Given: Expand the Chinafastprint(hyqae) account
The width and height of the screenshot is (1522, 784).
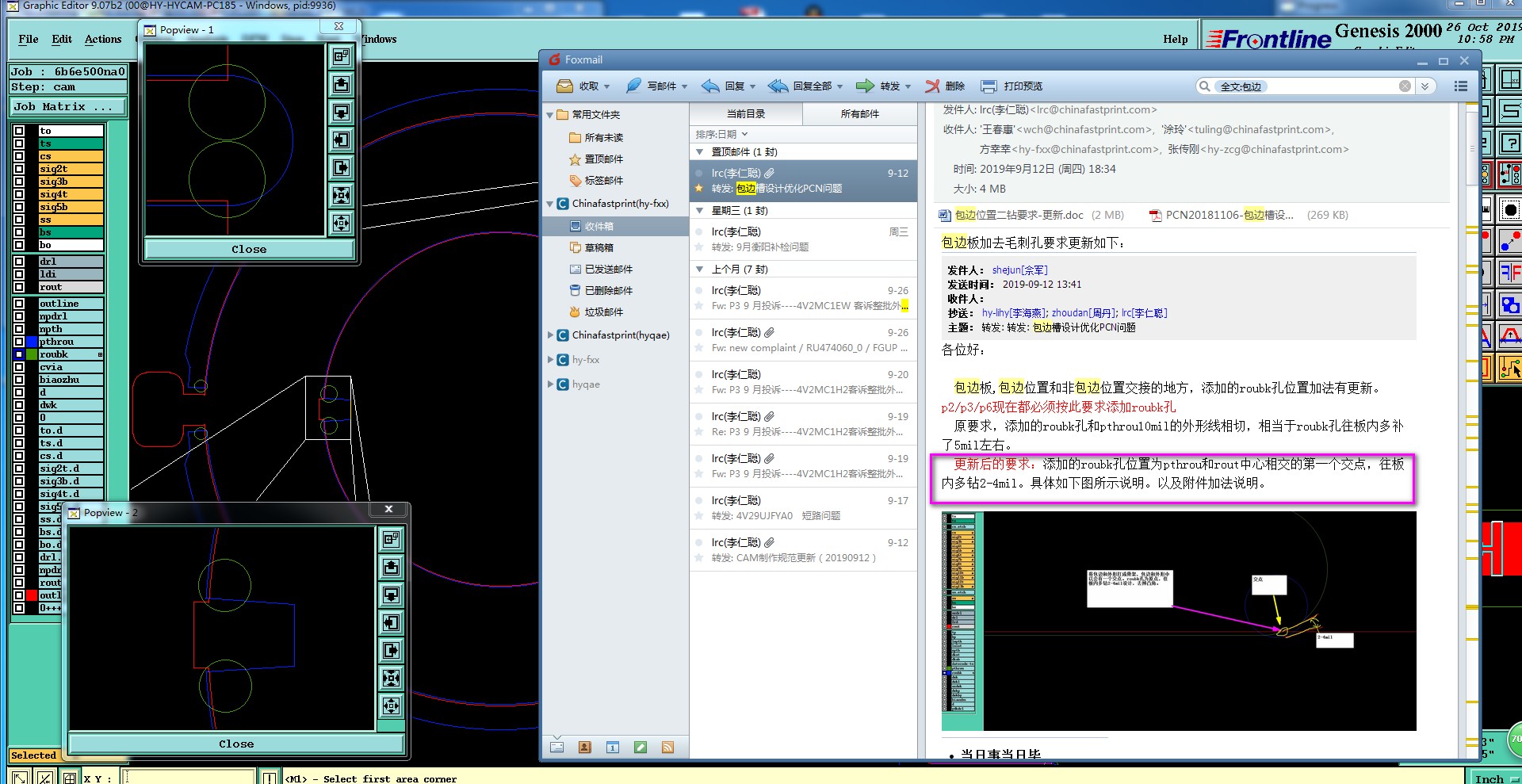Looking at the screenshot, I should tap(550, 335).
